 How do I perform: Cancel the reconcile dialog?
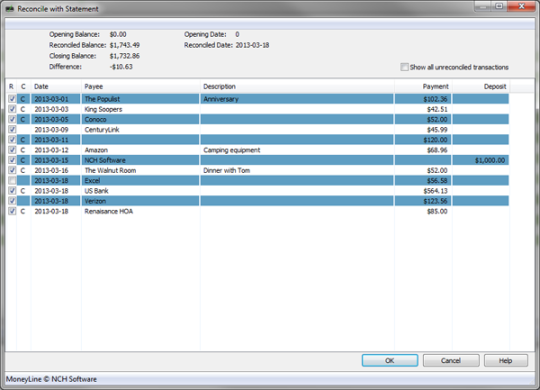pos(451,360)
